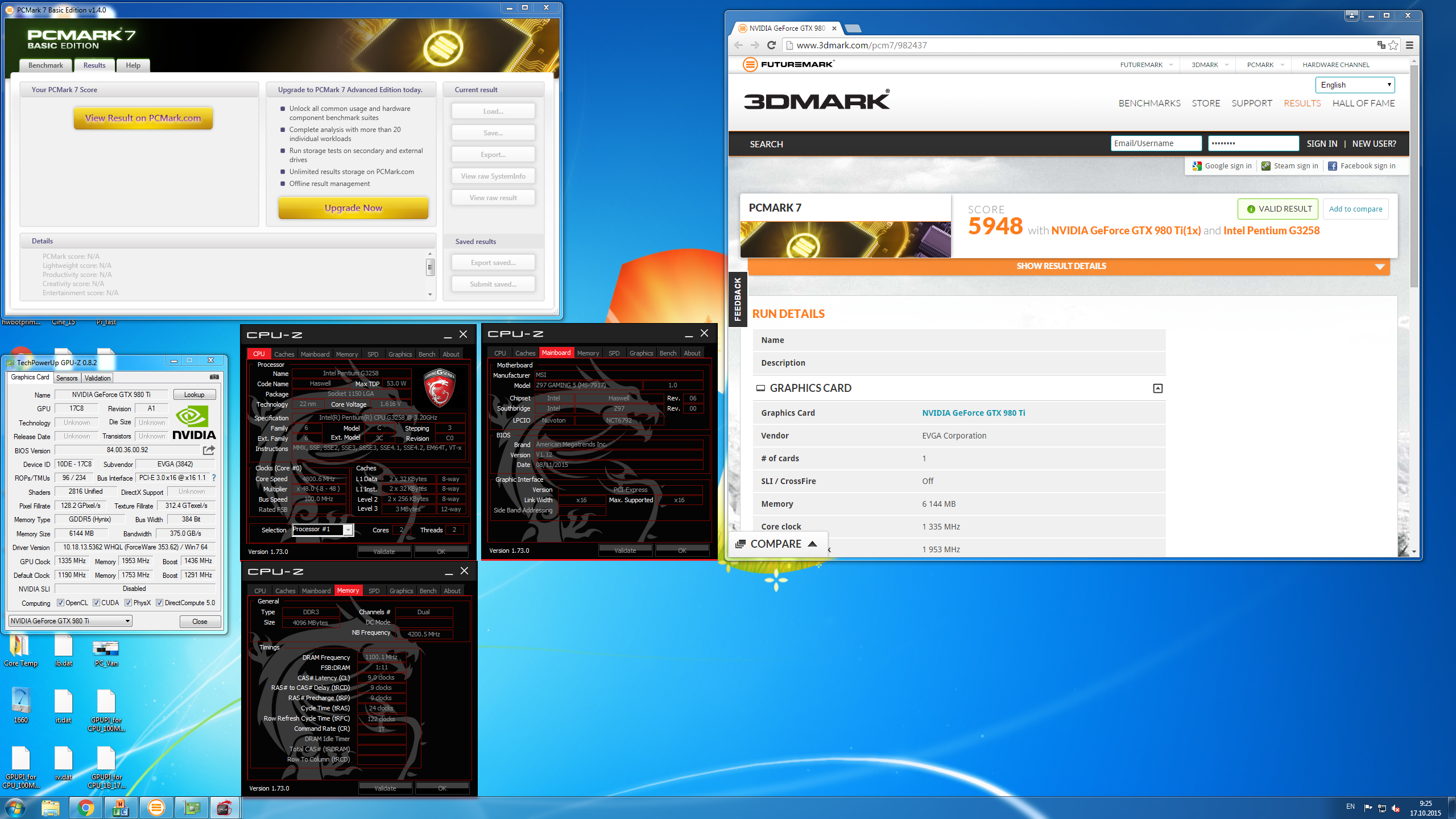Click the Email/Username input field
The height and width of the screenshot is (819, 1456).
pos(1156,143)
